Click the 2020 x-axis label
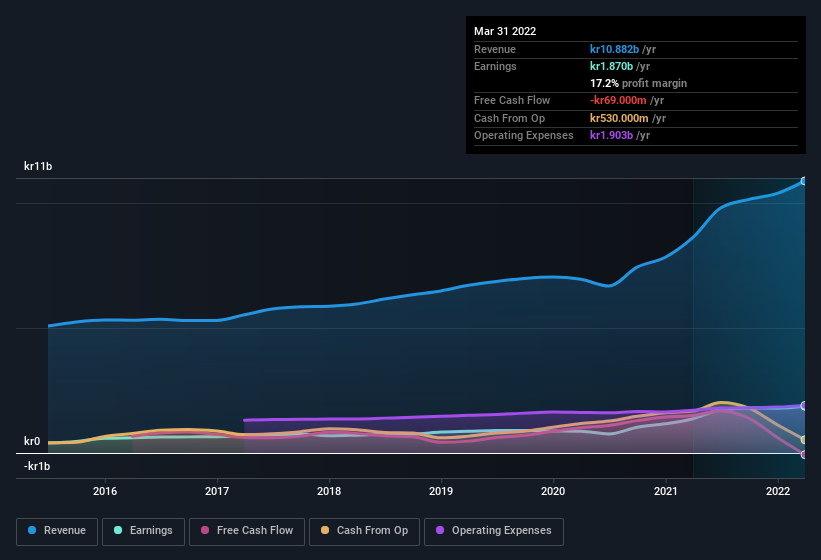 click(x=553, y=491)
